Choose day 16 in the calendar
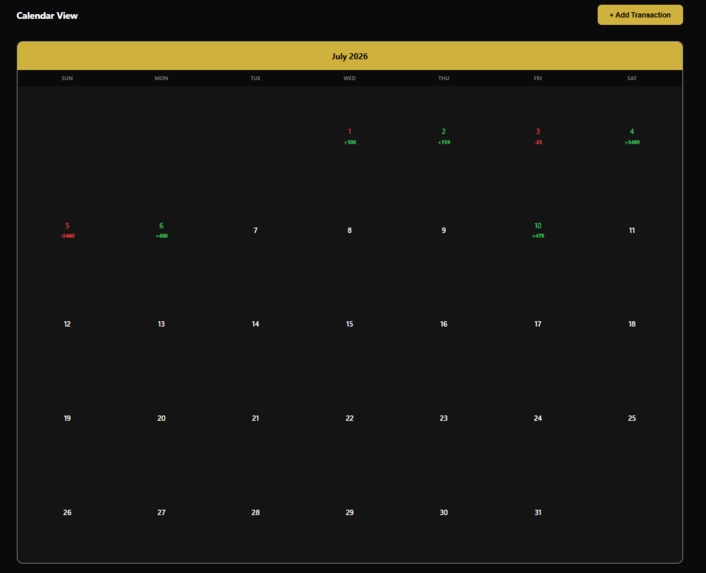Image resolution: width=706 pixels, height=573 pixels. click(x=444, y=324)
